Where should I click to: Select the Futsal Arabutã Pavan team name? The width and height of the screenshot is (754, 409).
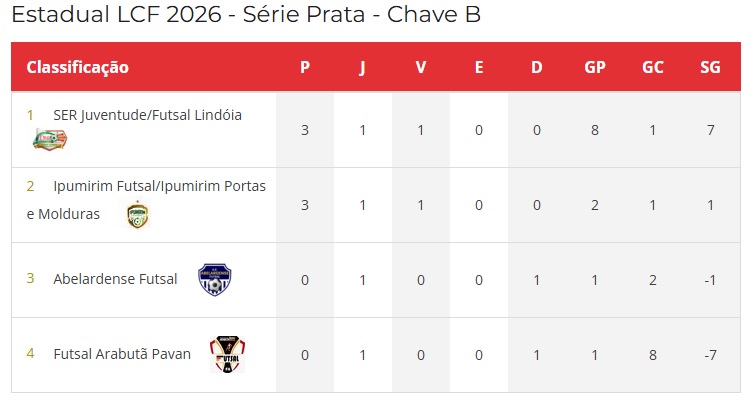122,354
